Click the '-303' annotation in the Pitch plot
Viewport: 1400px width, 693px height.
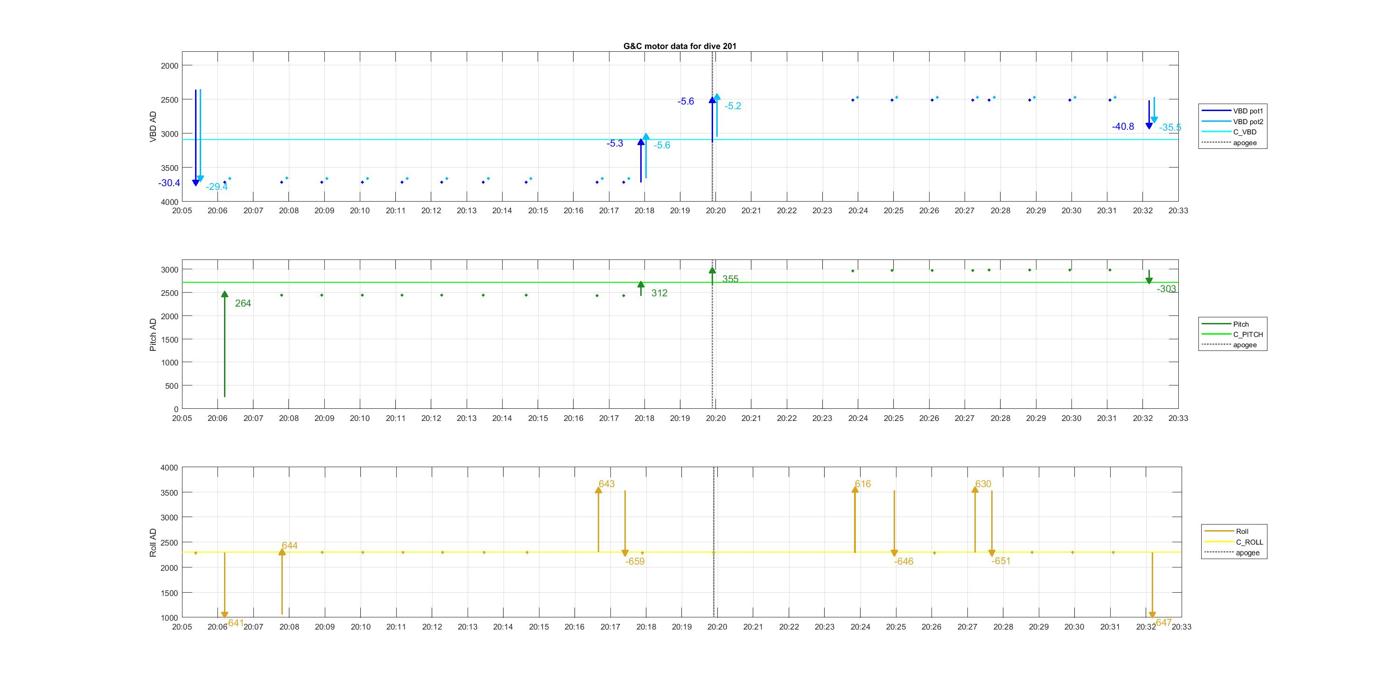point(1167,289)
